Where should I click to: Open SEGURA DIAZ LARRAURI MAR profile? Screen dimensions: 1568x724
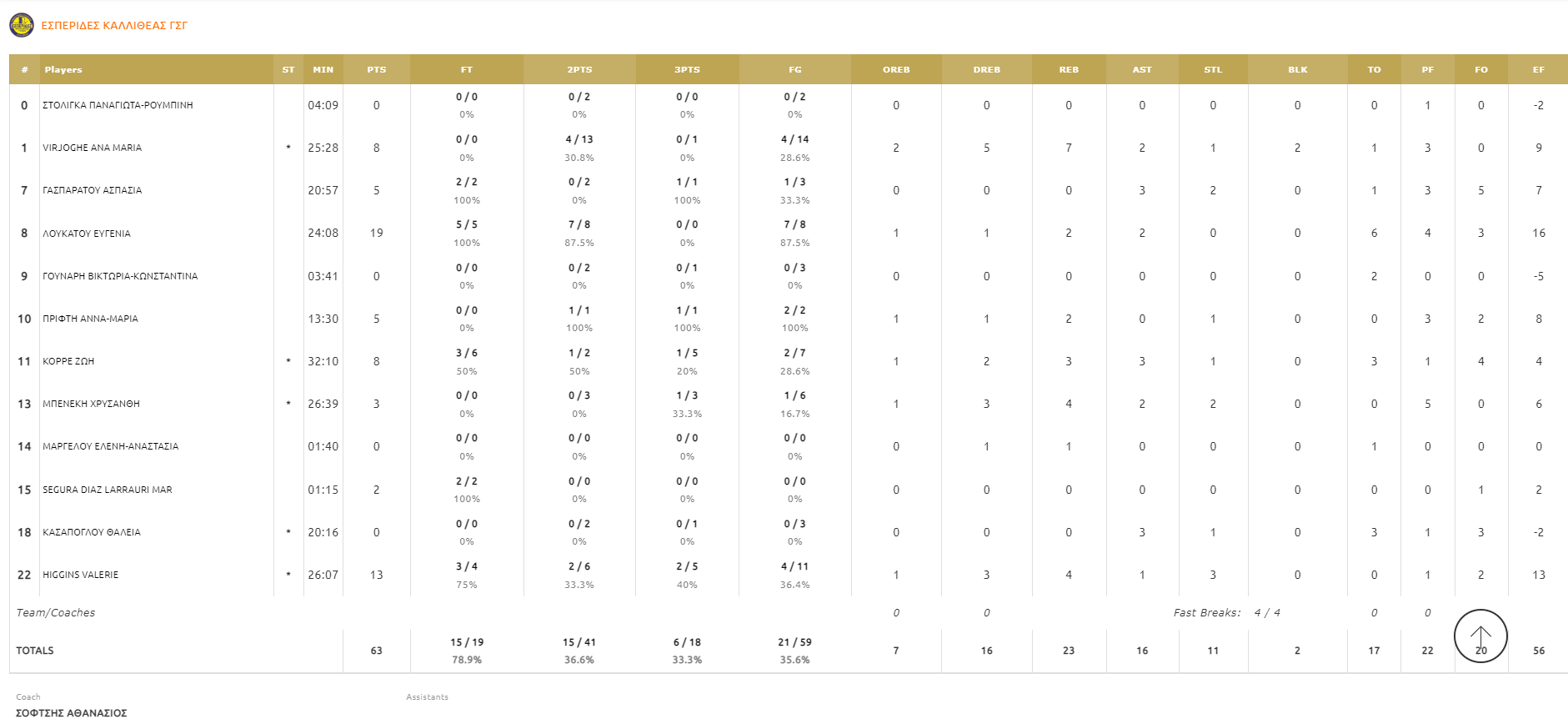pos(108,490)
